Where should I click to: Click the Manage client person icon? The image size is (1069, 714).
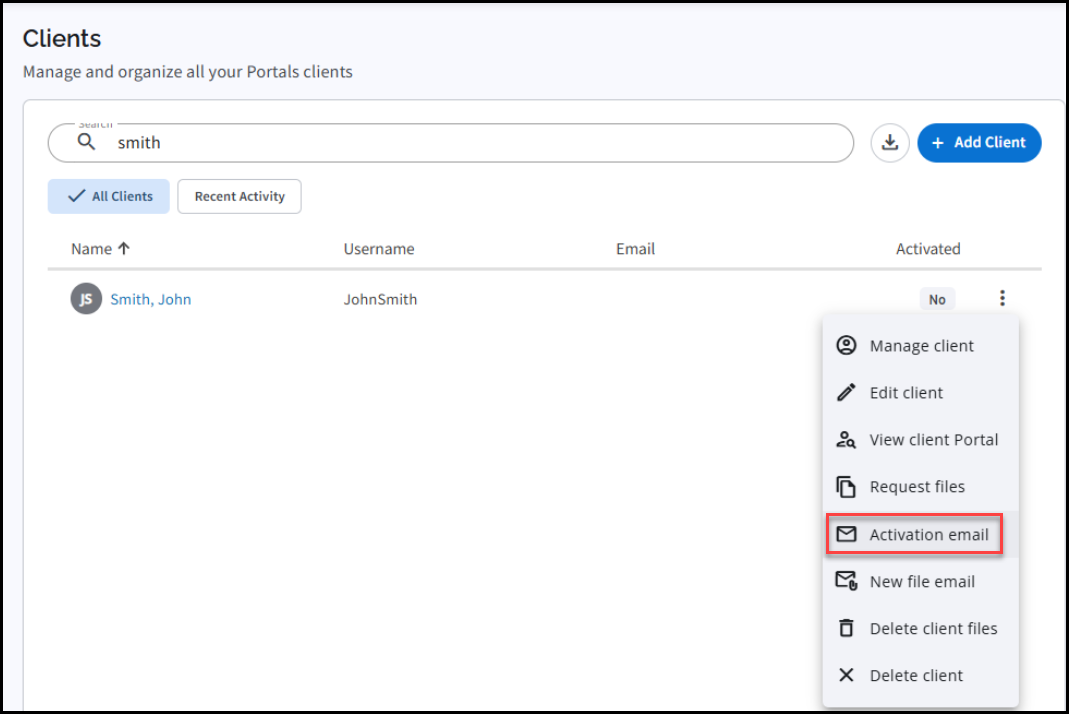846,346
